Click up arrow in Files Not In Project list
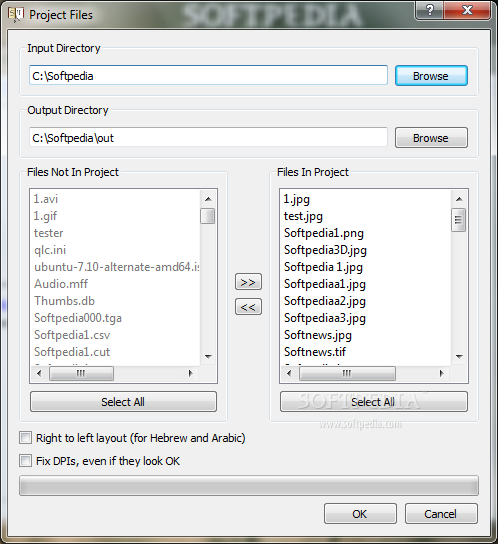This screenshot has height=544, width=498. 208,199
